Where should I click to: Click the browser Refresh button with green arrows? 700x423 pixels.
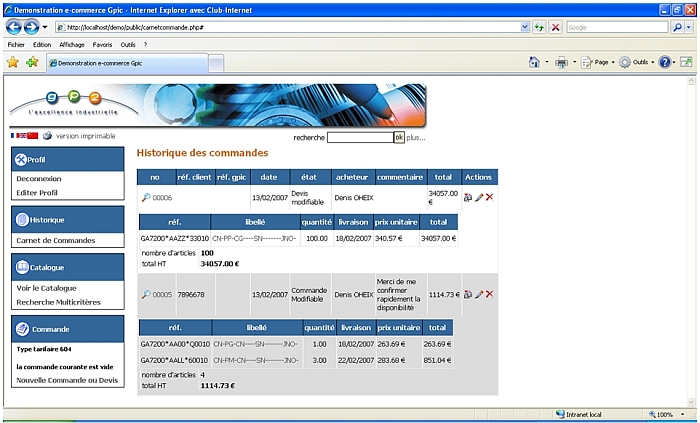pyautogui.click(x=539, y=27)
